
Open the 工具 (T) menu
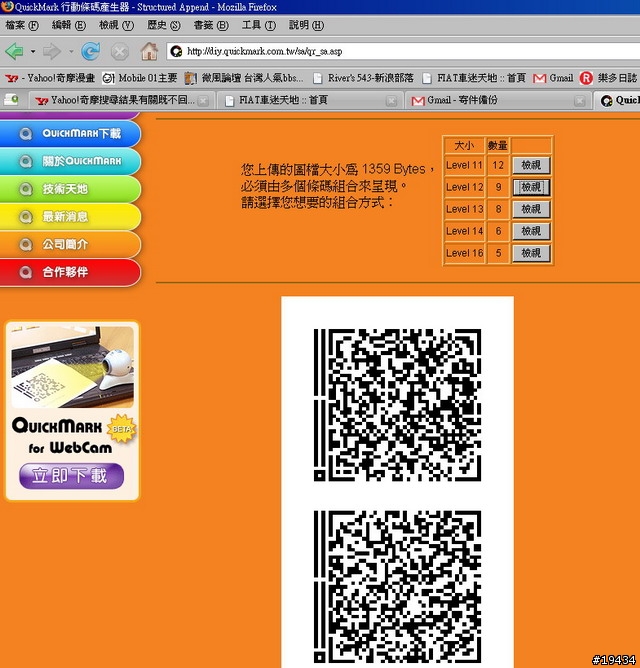coord(259,26)
